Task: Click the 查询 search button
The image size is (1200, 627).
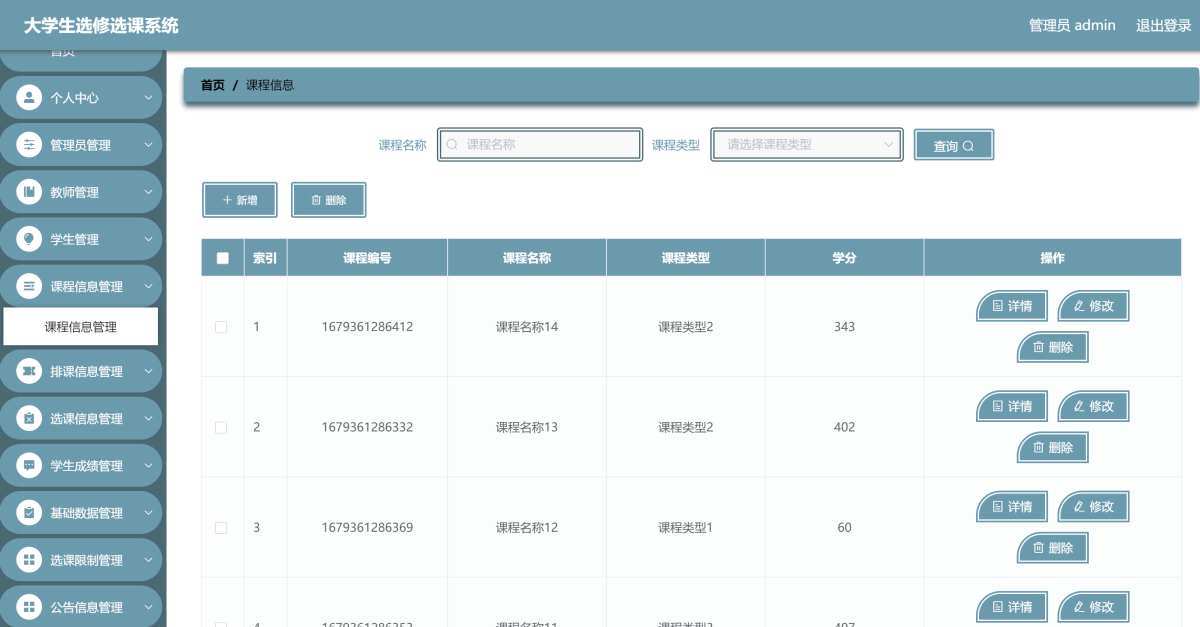Action: coord(953,145)
